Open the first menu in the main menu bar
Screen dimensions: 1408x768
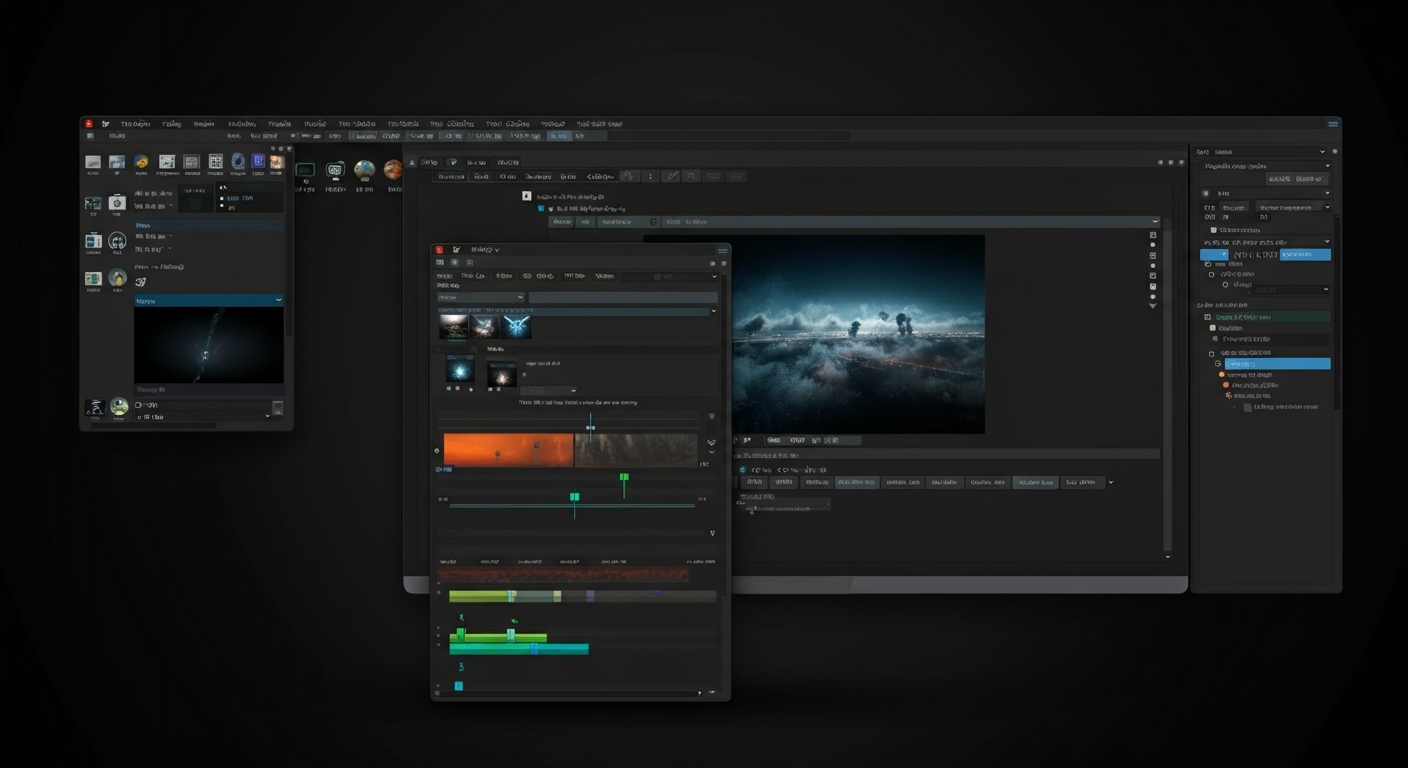point(134,124)
